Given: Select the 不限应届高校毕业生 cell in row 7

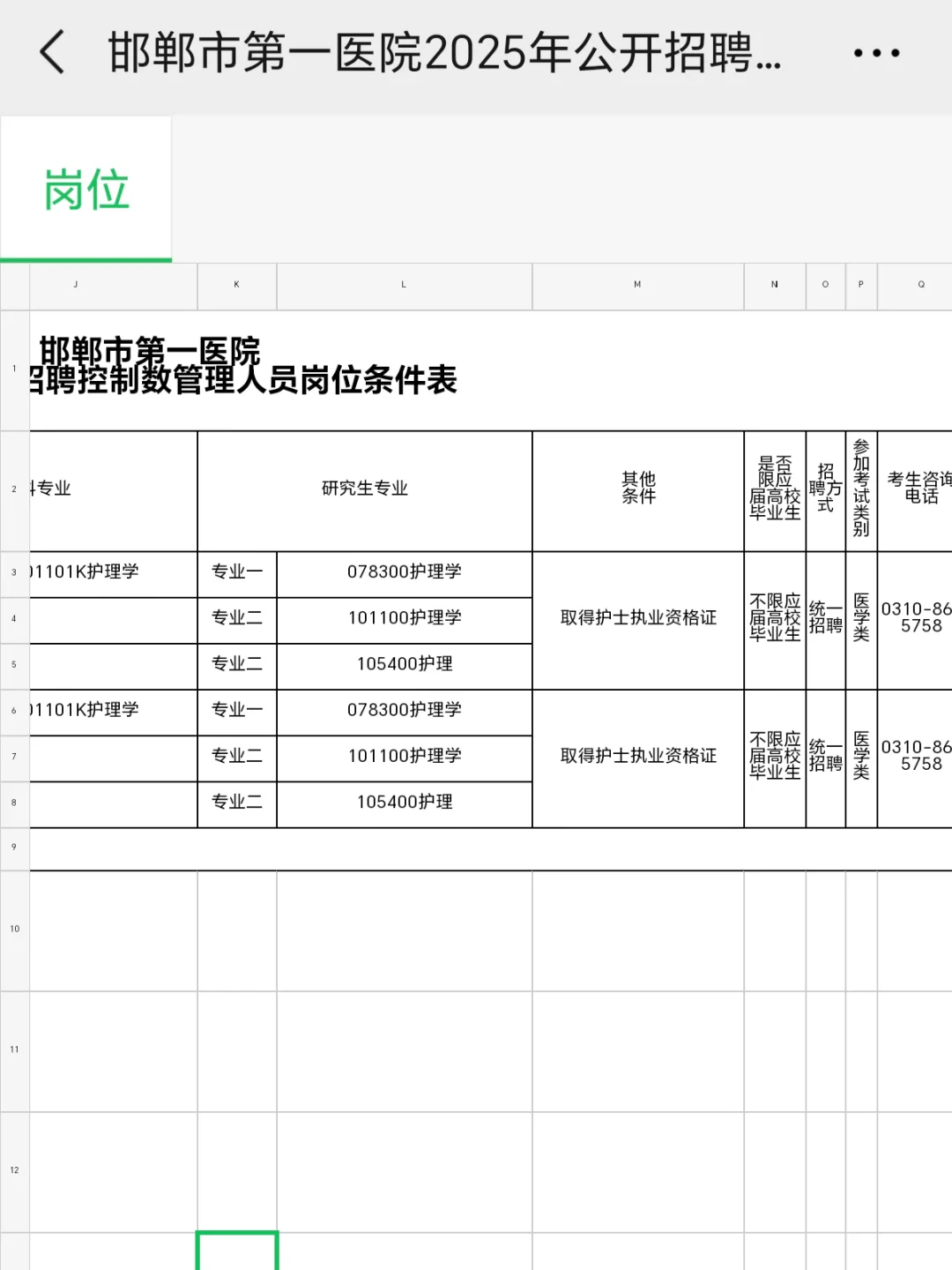Looking at the screenshot, I should click(774, 757).
